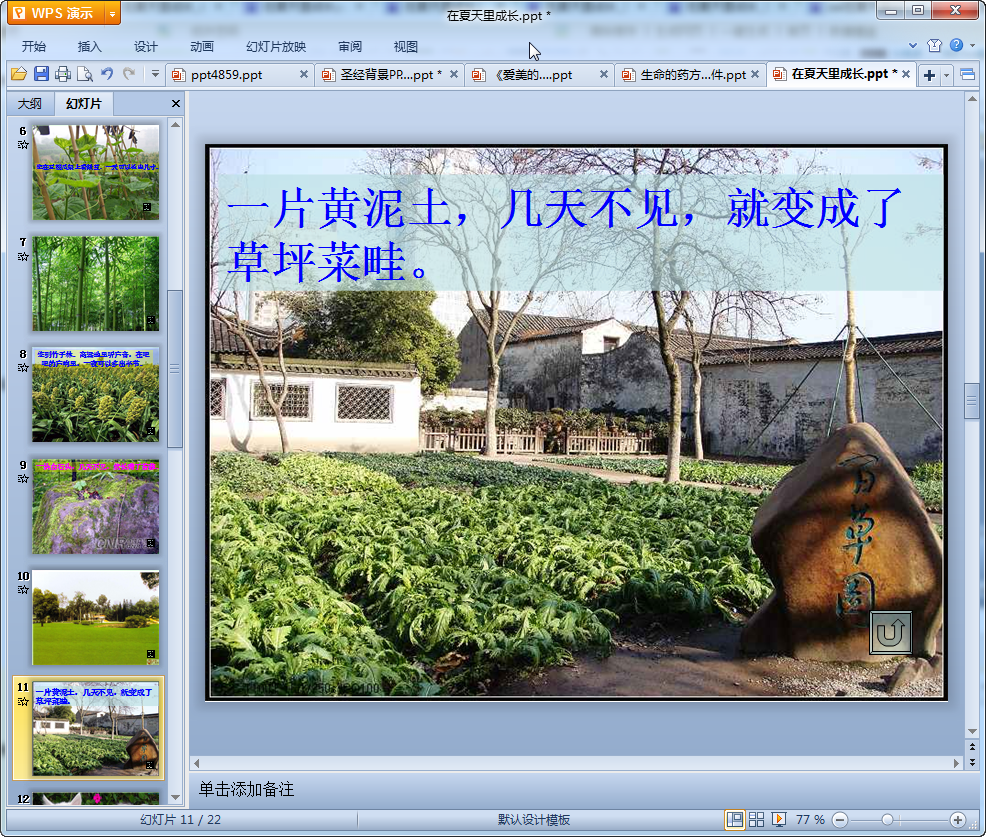This screenshot has height=837, width=986.
Task: Click the 单击添加备注 notes field
Action: (x=579, y=789)
